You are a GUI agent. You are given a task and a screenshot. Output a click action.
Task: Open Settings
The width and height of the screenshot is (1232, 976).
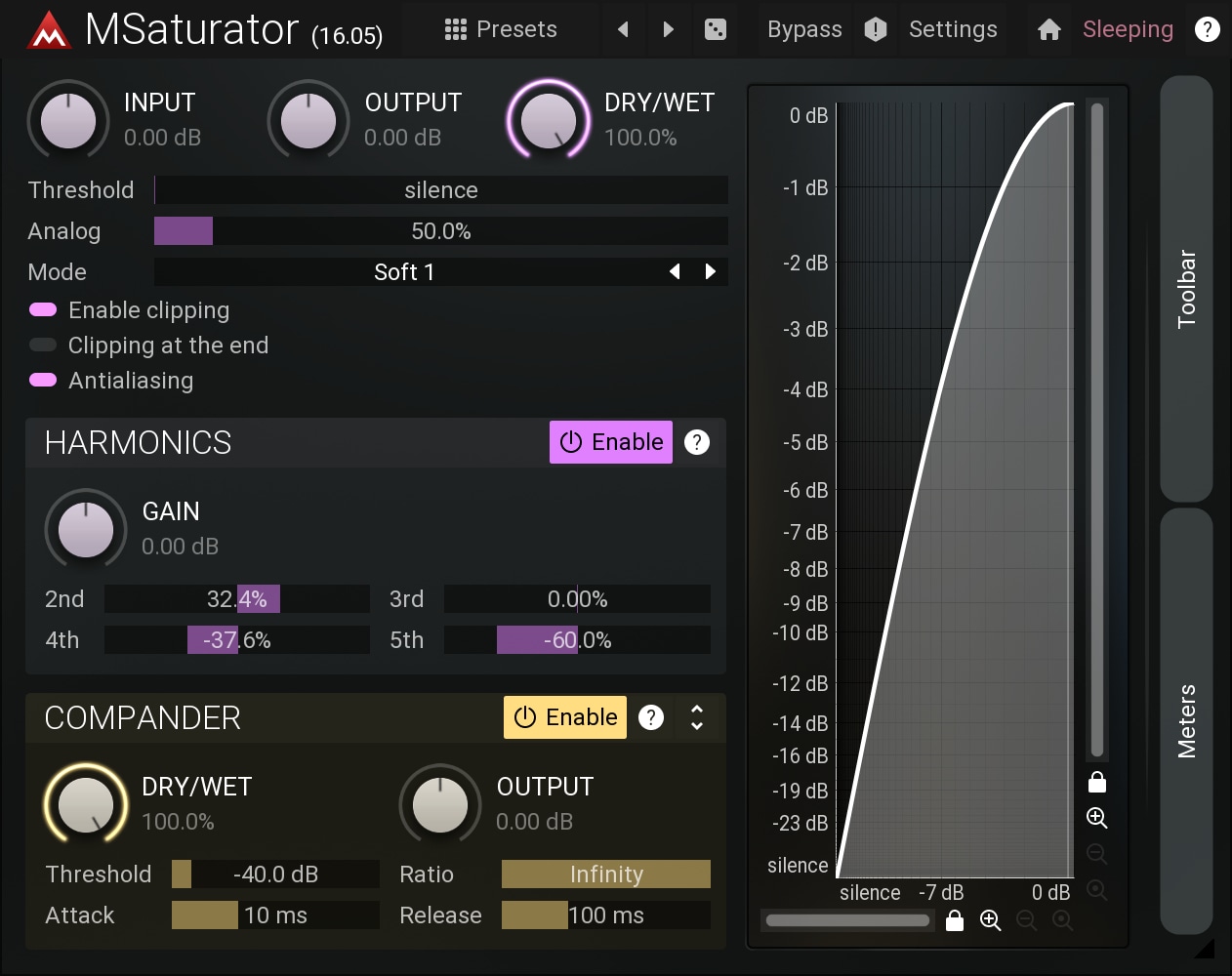click(953, 29)
